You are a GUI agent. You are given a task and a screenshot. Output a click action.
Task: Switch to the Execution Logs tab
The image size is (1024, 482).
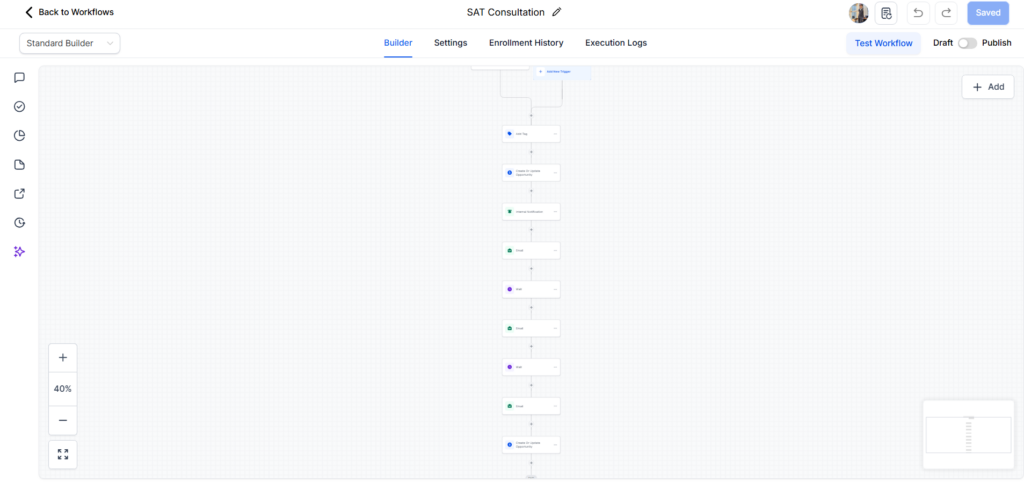tap(616, 43)
